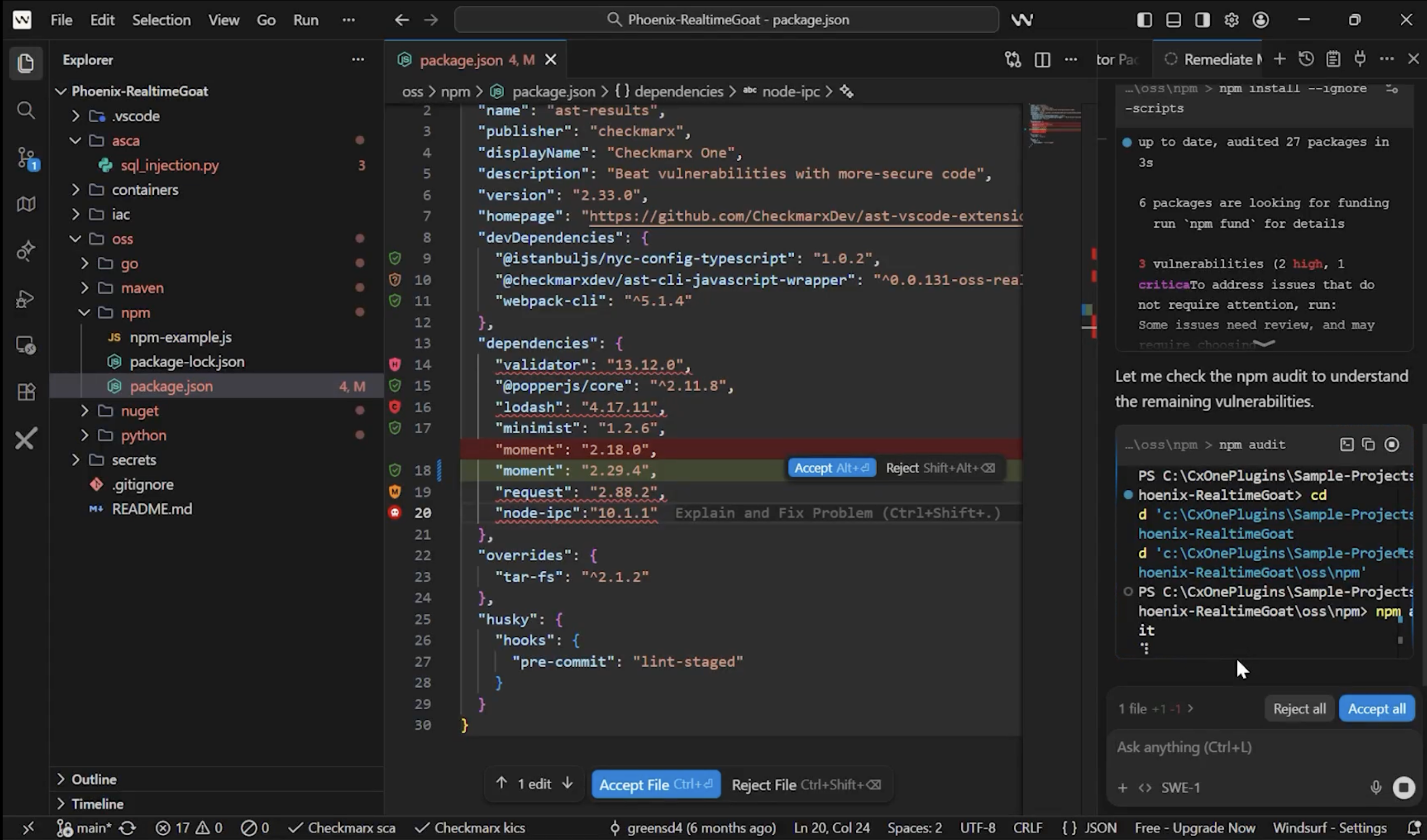The width and height of the screenshot is (1427, 840).
Task: Open Source Control view in activity bar
Action: [26, 157]
